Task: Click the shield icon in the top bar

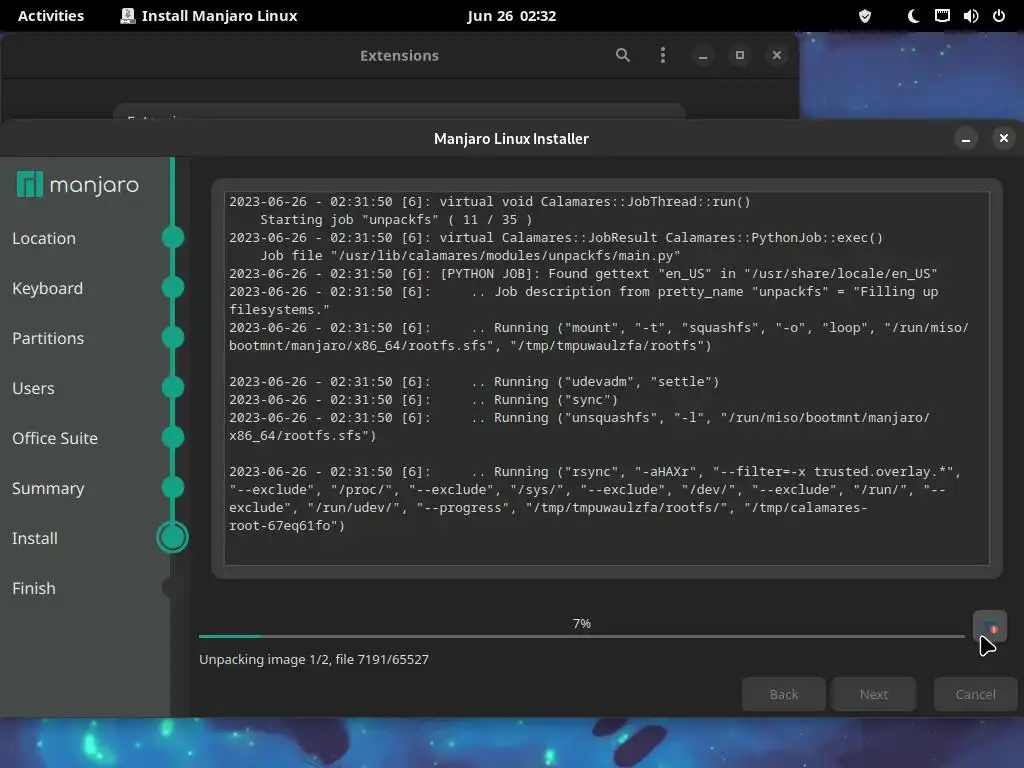Action: 865,16
